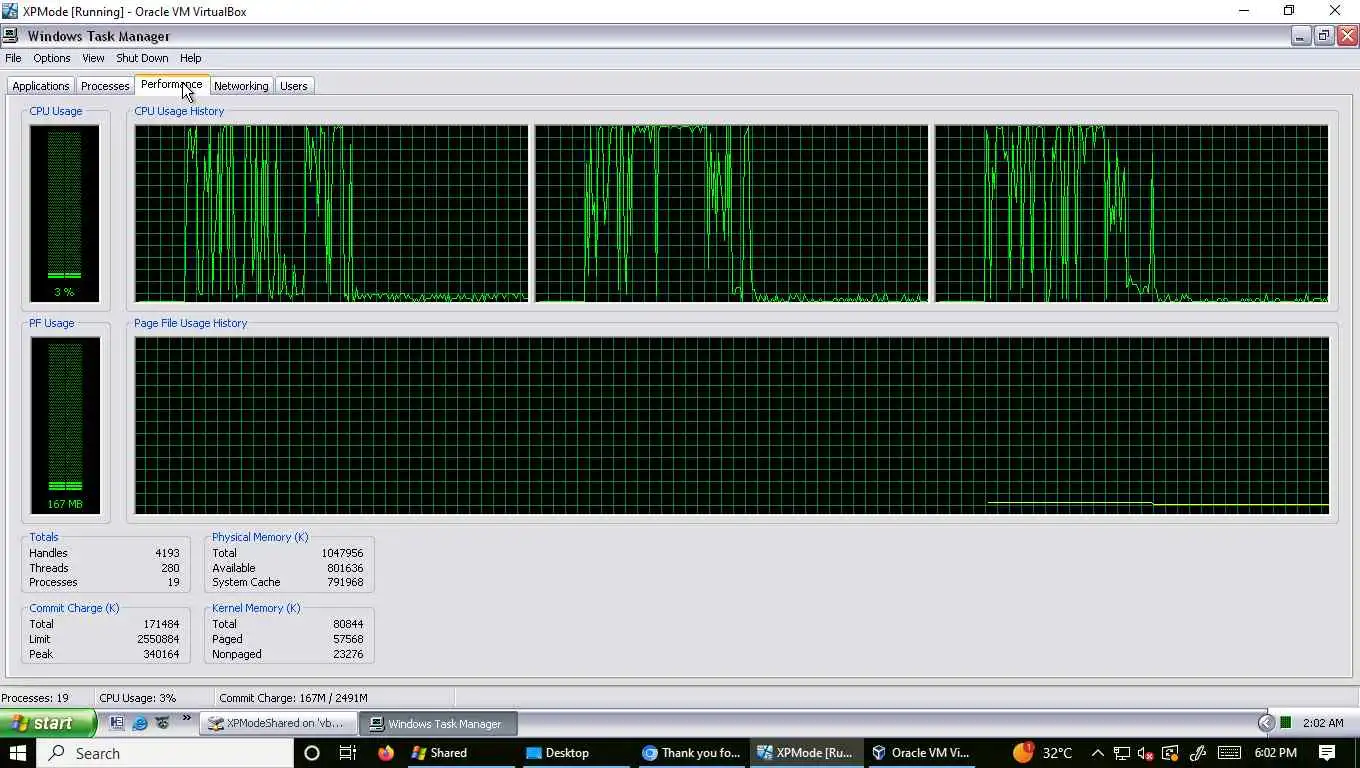1360x768 pixels.
Task: Click host clock showing 6:02 PM
Action: tap(1275, 753)
